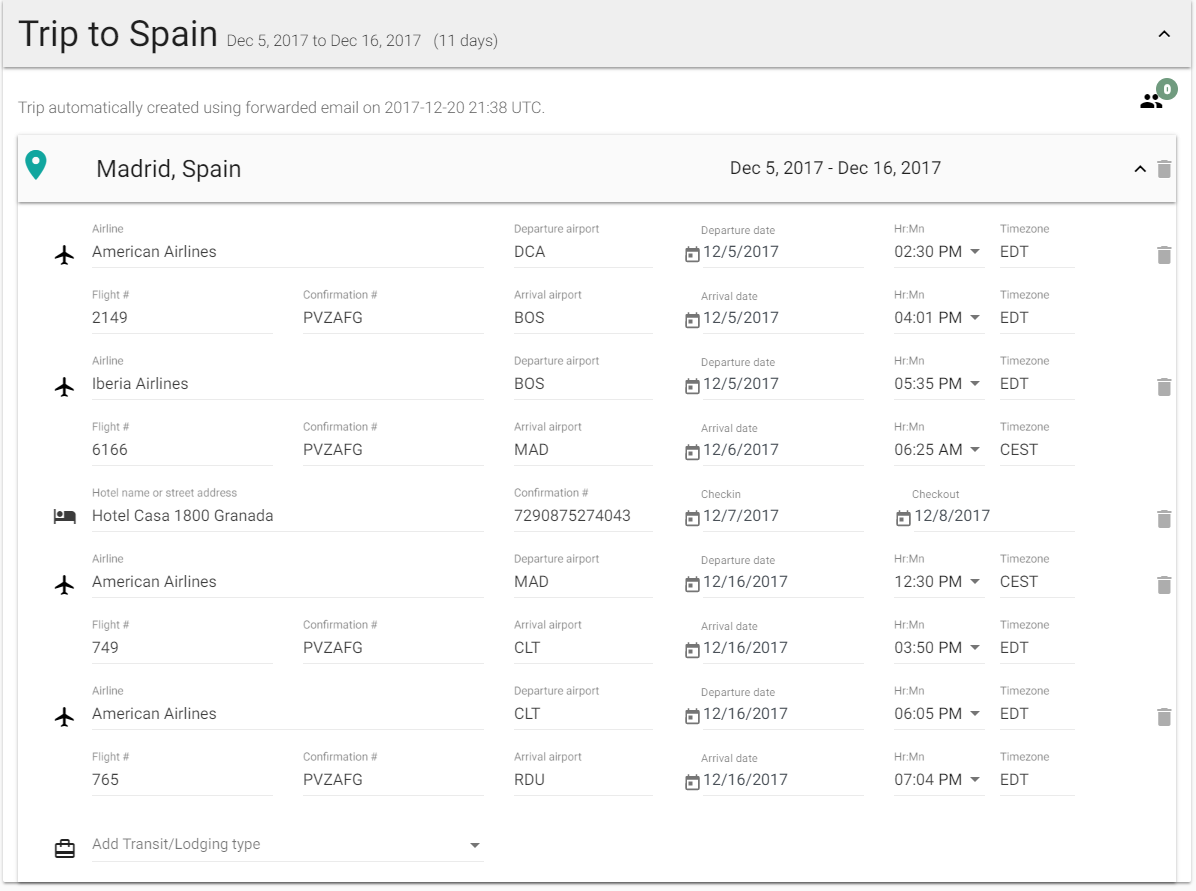Delete American Airlines flight 749

coord(1164,585)
